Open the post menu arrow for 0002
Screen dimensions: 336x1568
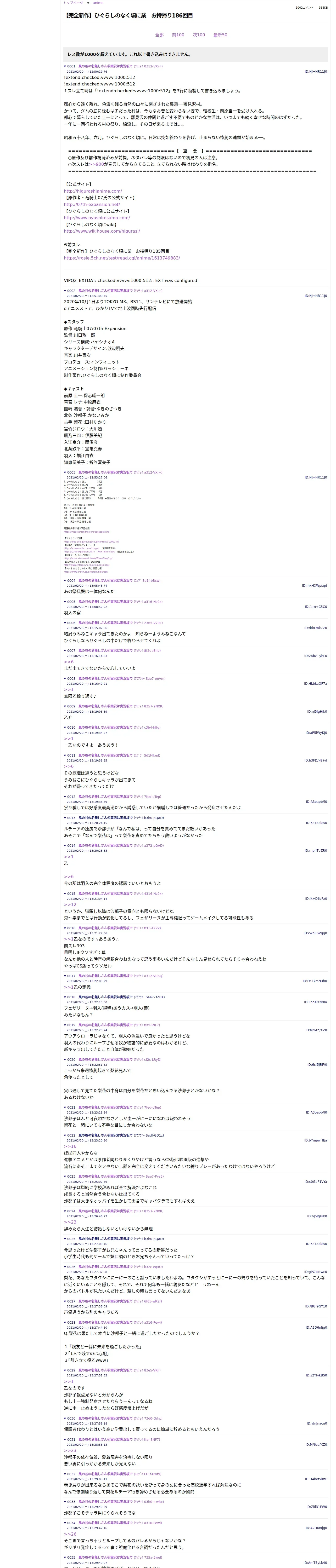65,291
